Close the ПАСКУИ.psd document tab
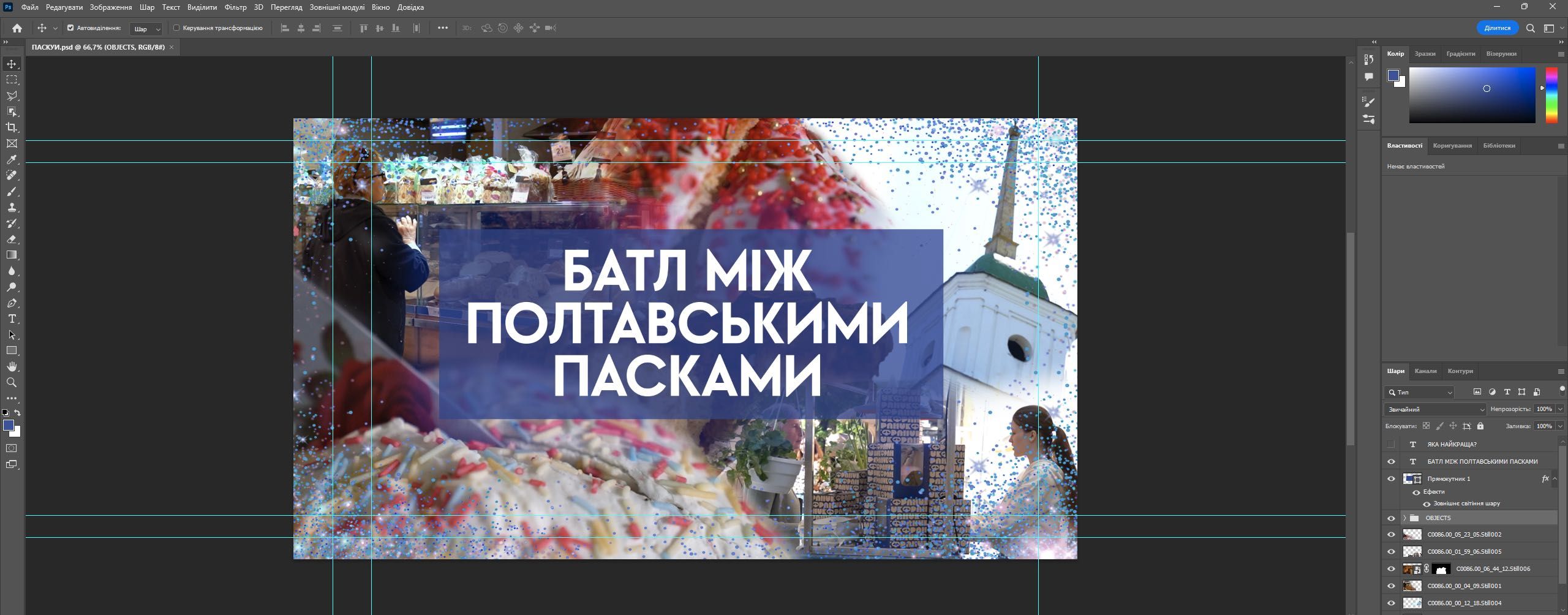This screenshot has height=615, width=1568. (171, 47)
